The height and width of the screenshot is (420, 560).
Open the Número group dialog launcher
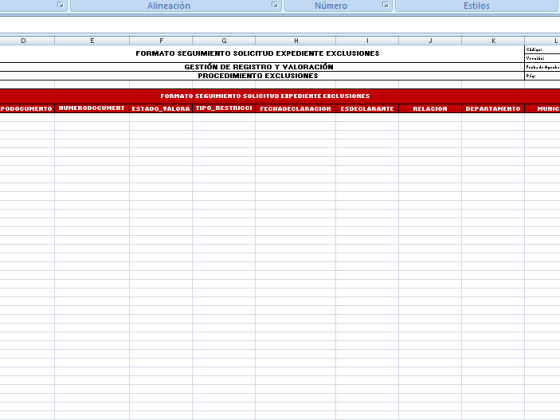coord(385,5)
